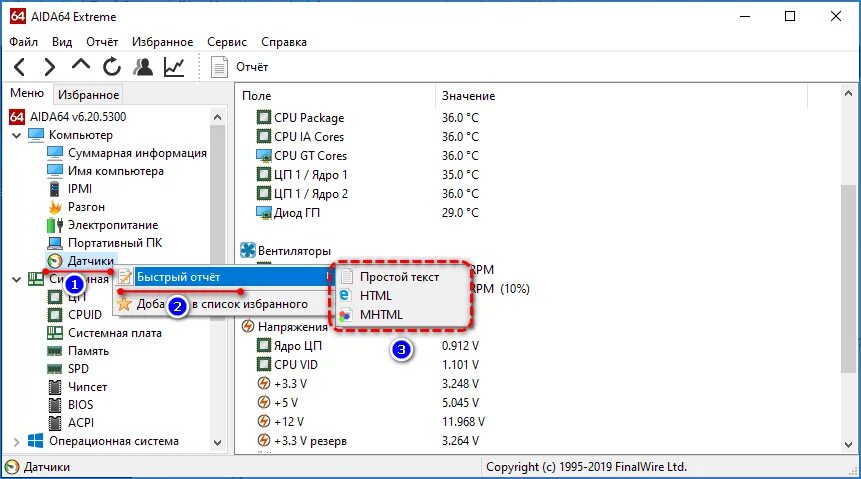861x479 pixels.
Task: Open the Справка menu
Action: (284, 42)
